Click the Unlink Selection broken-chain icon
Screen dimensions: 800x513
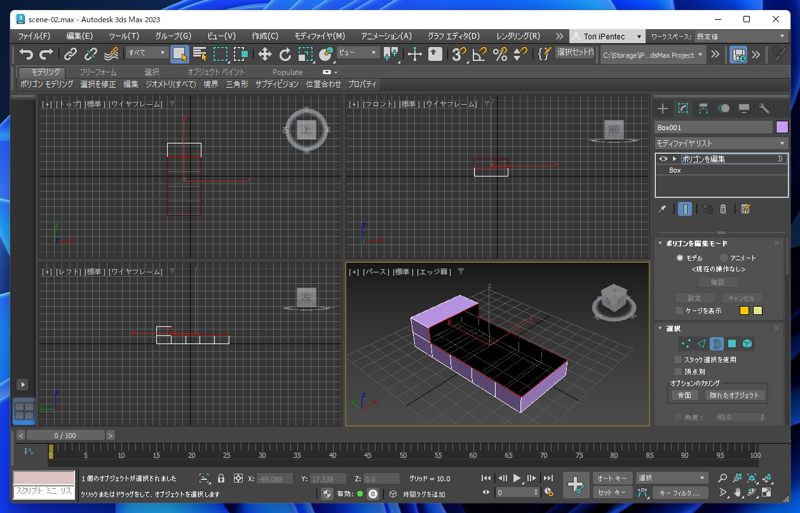[x=90, y=54]
